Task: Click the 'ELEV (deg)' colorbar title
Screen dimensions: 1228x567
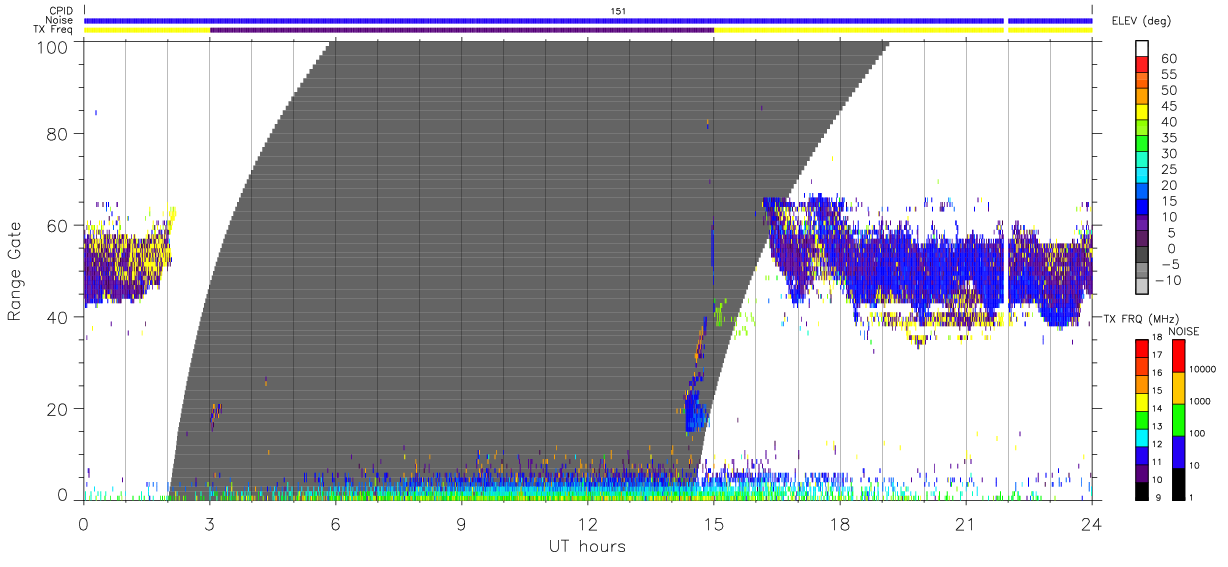Action: [1141, 21]
